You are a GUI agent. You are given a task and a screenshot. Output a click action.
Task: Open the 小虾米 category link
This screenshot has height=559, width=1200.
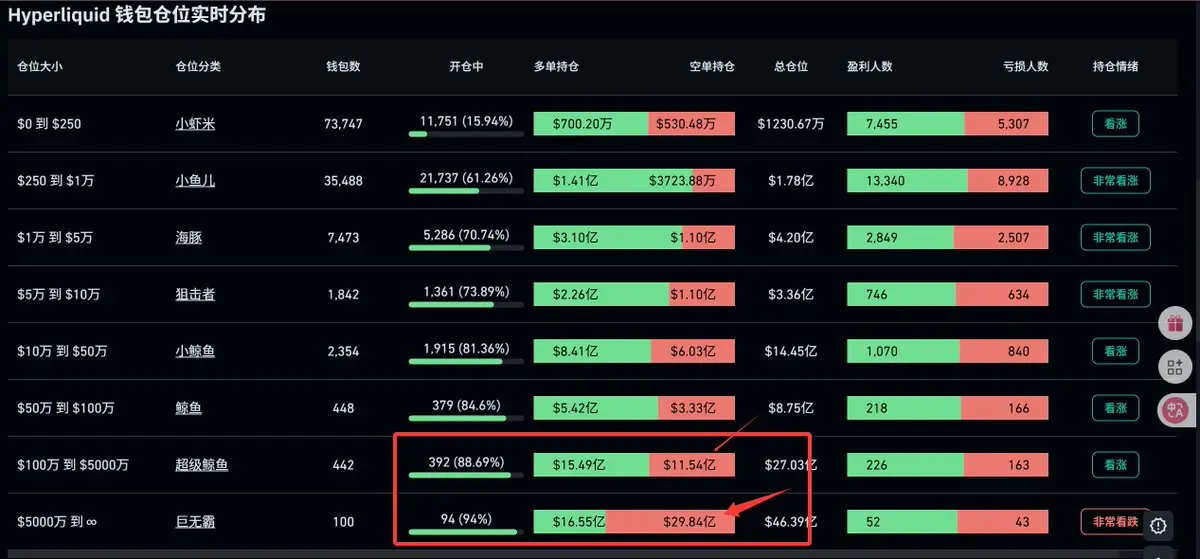195,124
